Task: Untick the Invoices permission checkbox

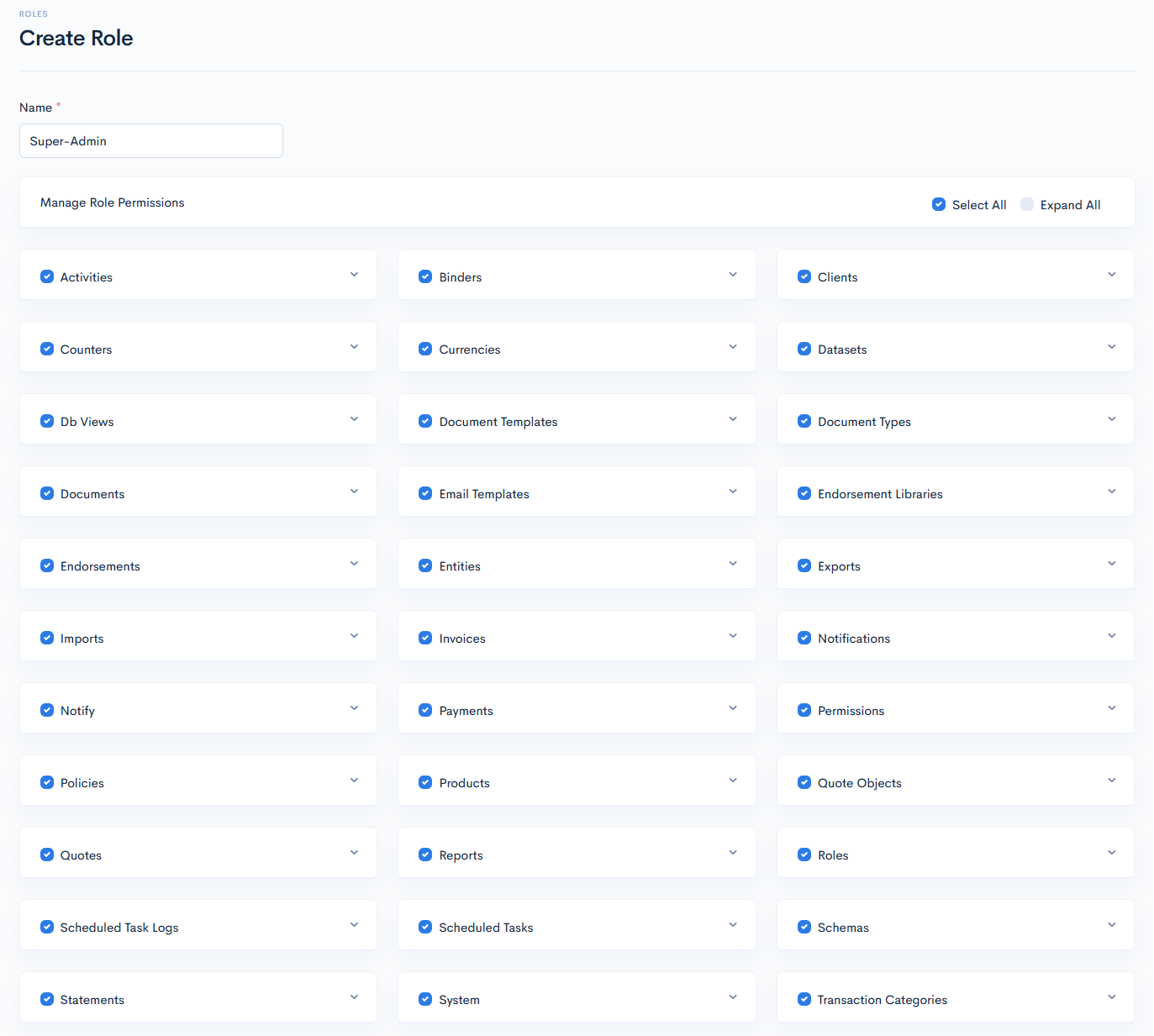Action: [425, 638]
